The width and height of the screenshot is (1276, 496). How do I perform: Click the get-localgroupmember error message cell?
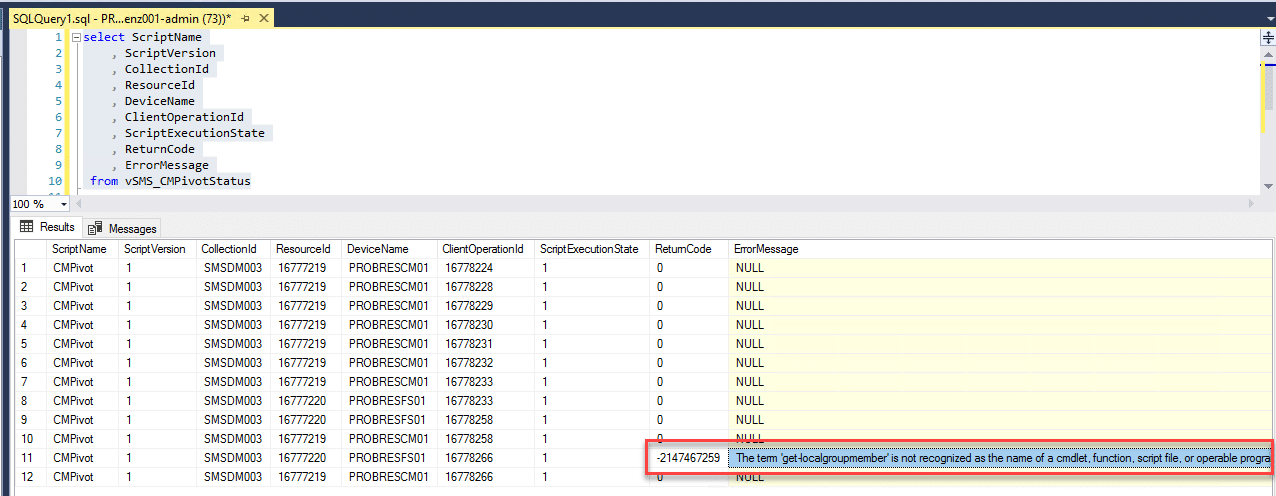[x=1001, y=458]
